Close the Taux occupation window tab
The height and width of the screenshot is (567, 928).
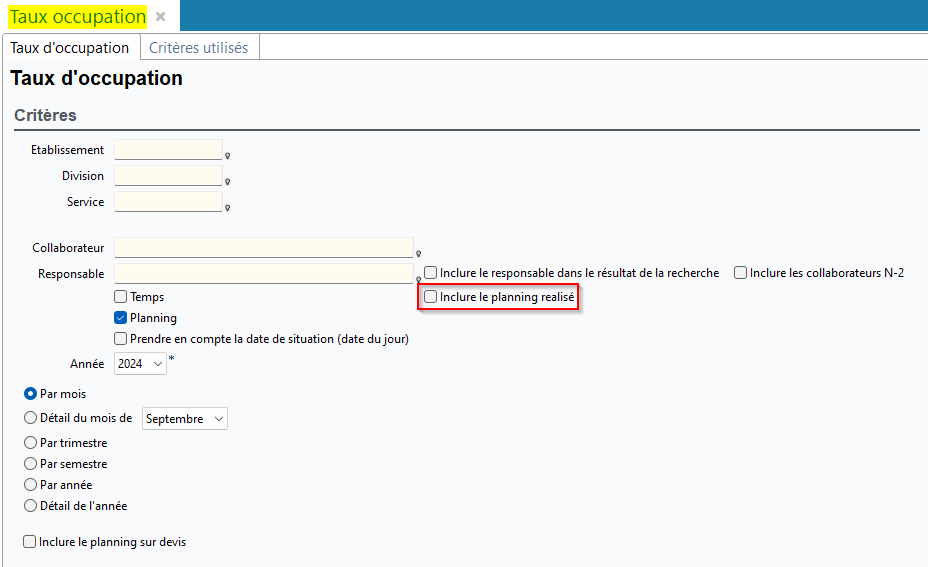pyautogui.click(x=160, y=17)
